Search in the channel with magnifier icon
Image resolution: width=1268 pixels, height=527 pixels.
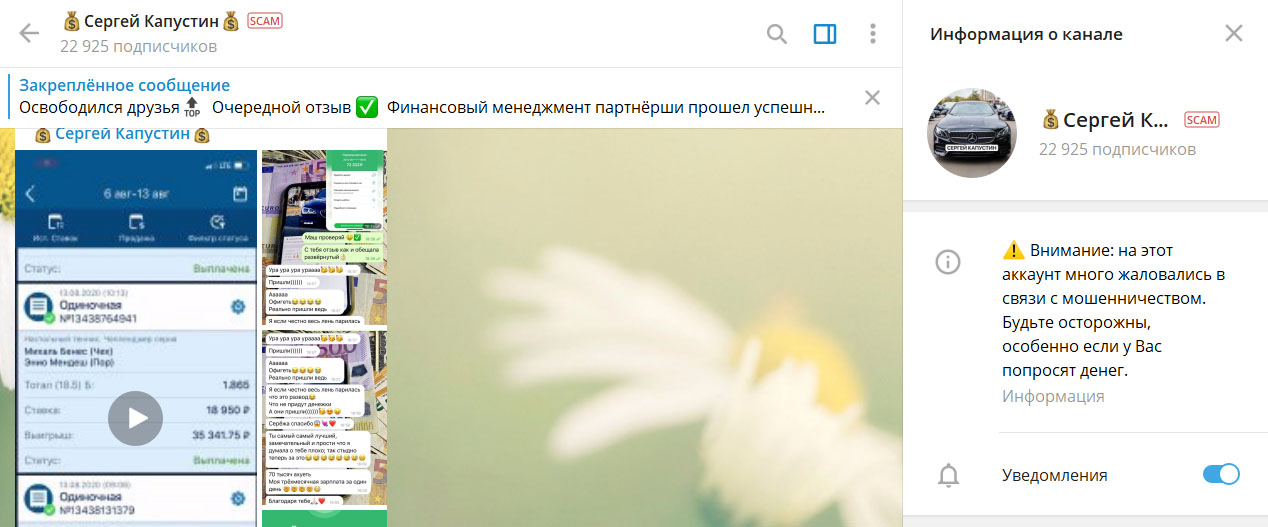click(777, 34)
